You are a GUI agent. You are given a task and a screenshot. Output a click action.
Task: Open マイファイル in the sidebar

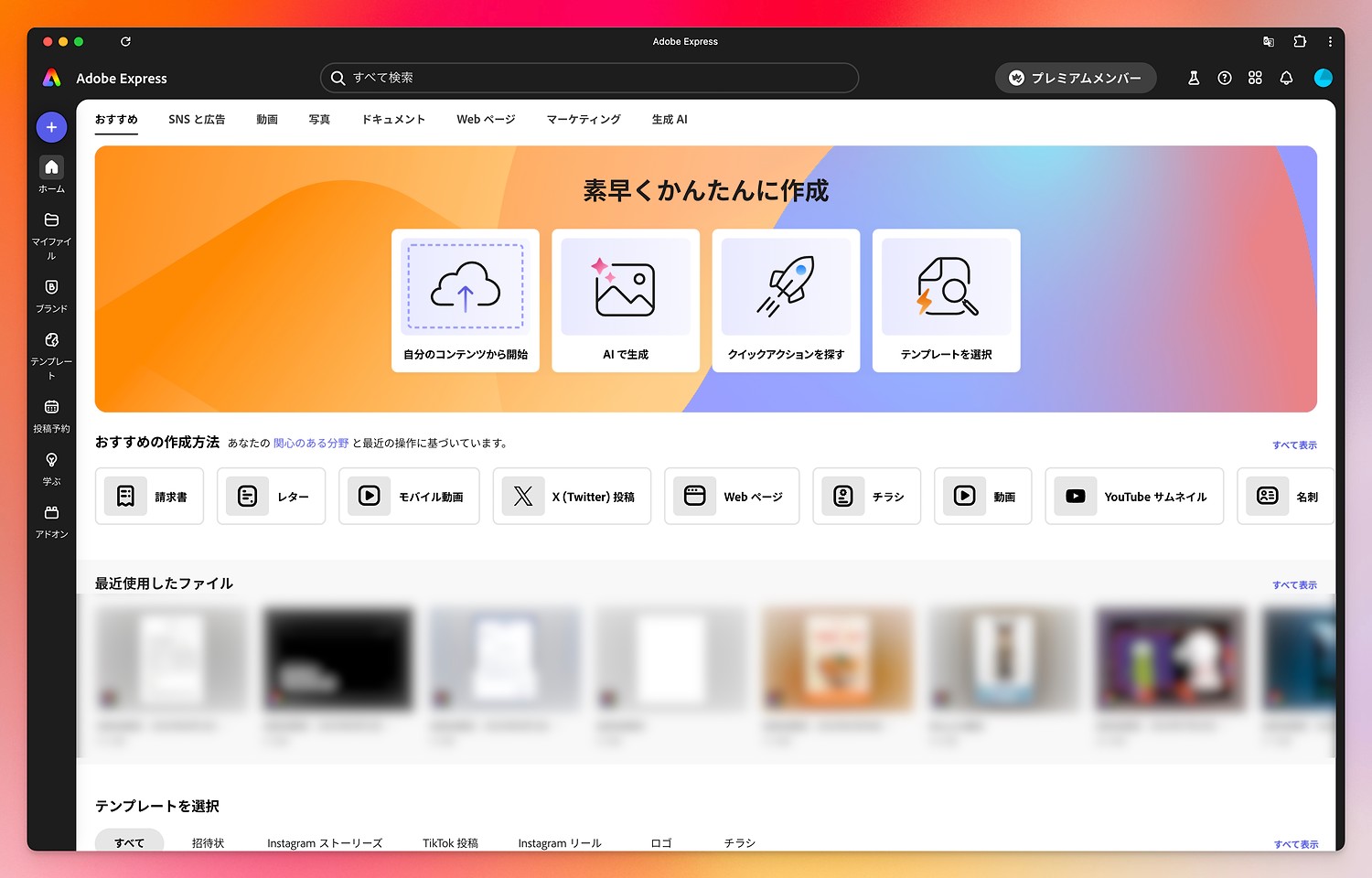point(51,220)
